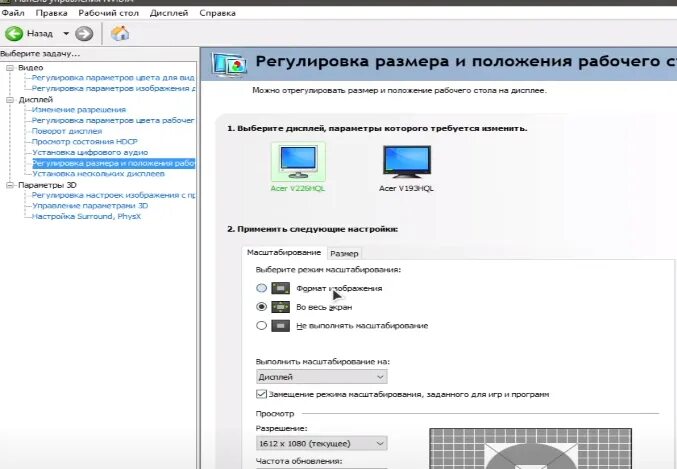Open the Выполнить масштабирование на dropdown
The image size is (677, 469).
pos(321,377)
